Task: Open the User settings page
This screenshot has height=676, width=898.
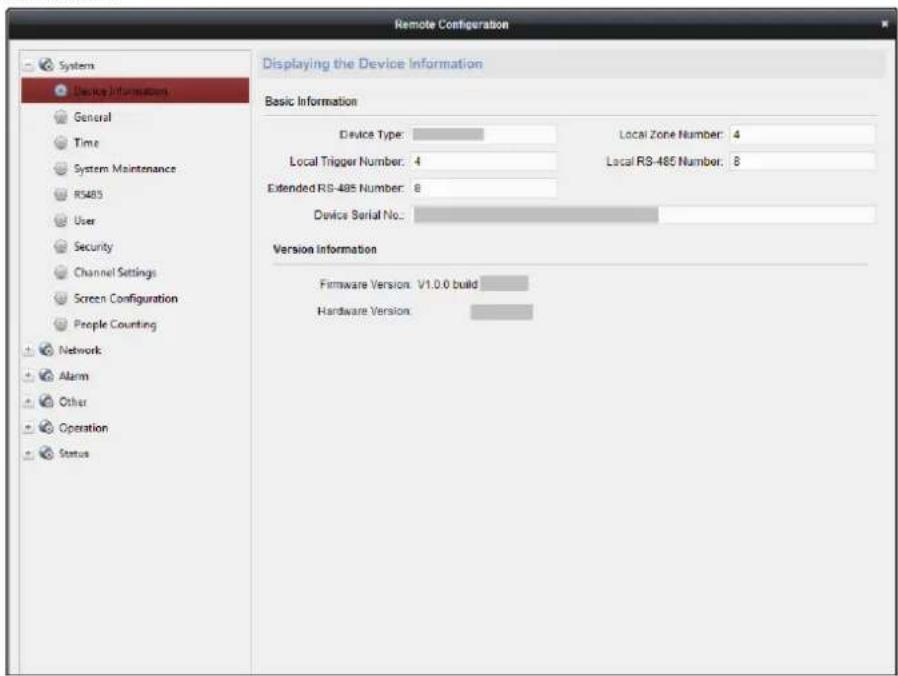Action: tap(85, 221)
